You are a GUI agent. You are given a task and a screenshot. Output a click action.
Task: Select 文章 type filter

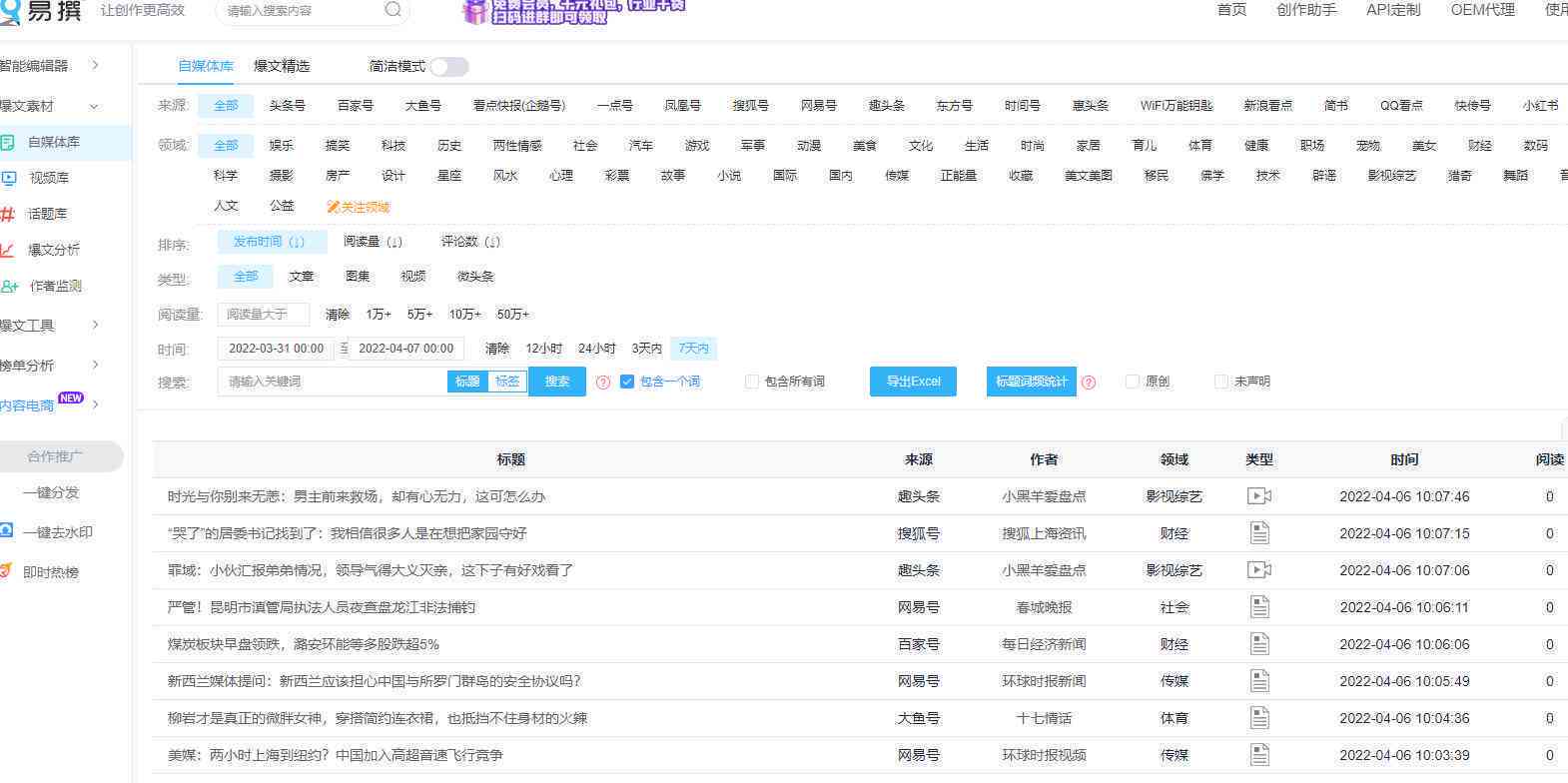(302, 277)
